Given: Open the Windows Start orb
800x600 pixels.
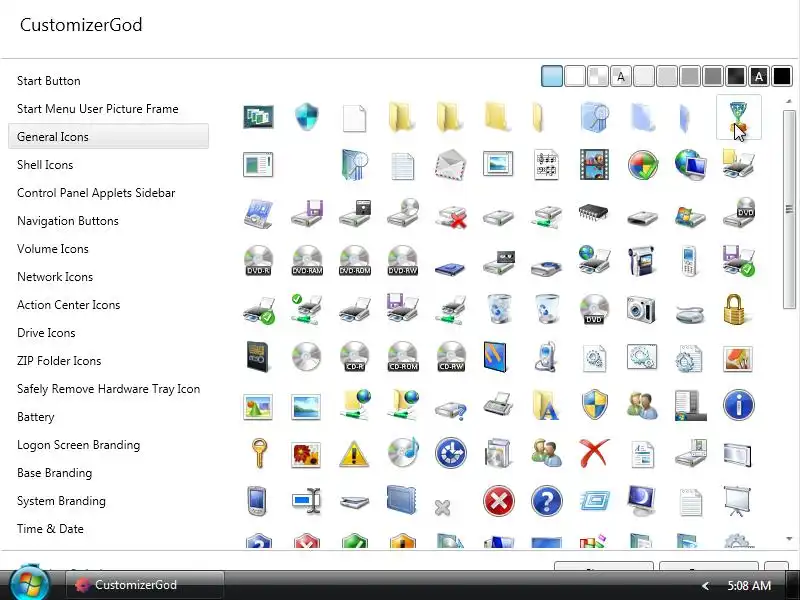Looking at the screenshot, I should coord(30,583).
